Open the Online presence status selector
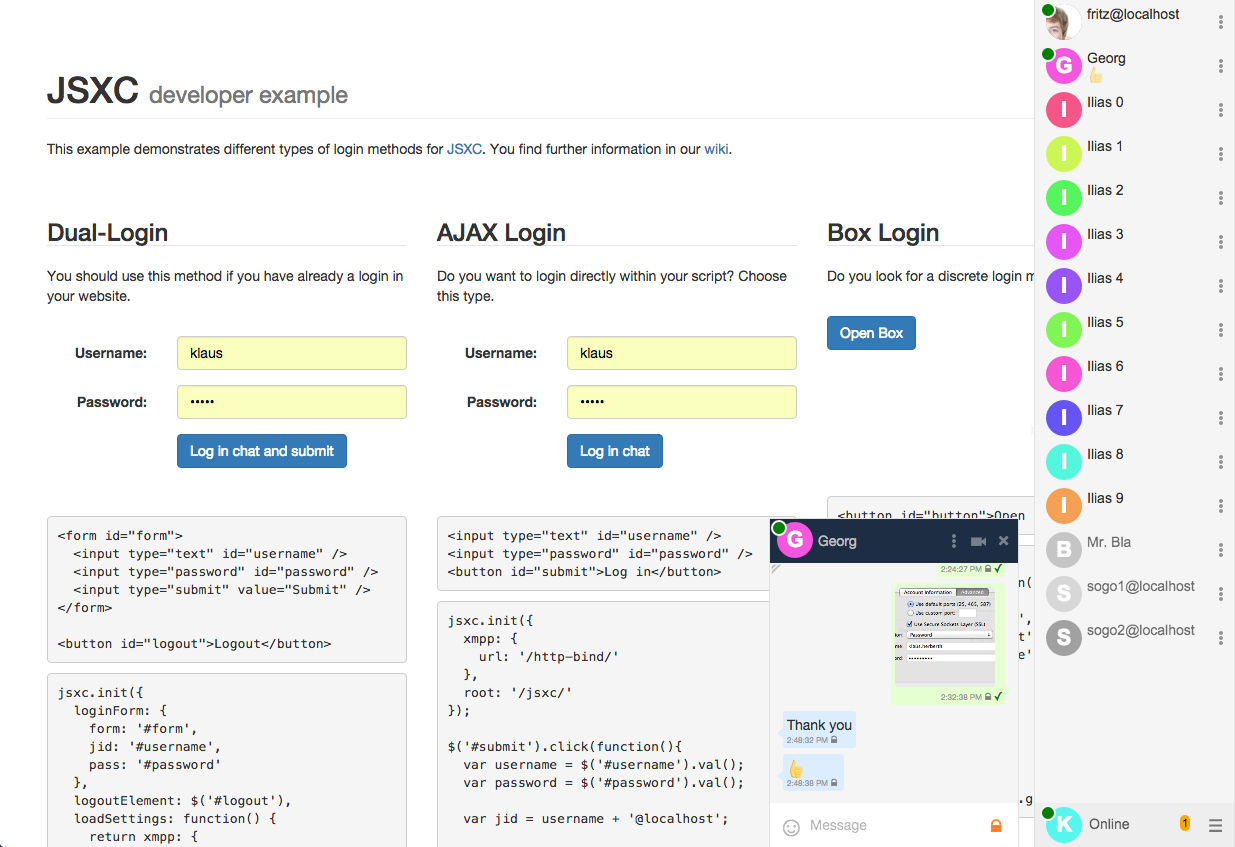The height and width of the screenshot is (847, 1235). tap(1109, 824)
